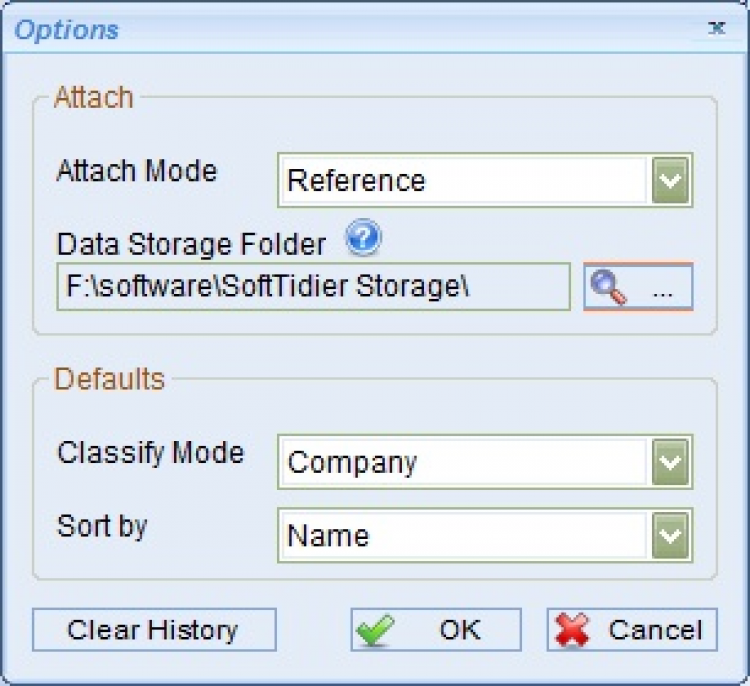Click the Sort by label
750x686 pixels.
[102, 526]
